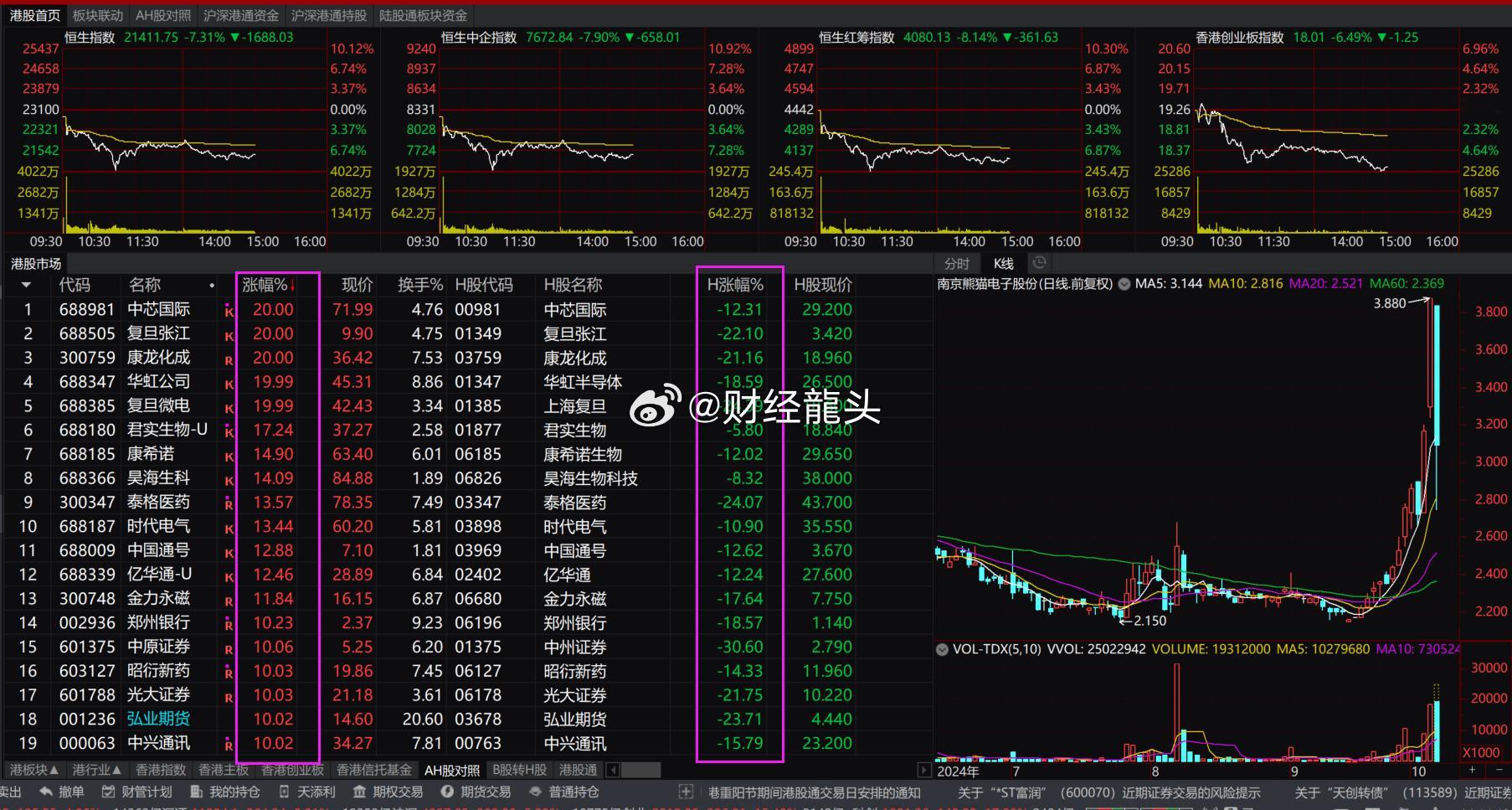Click the 恒生红筹指数 title
This screenshot has height=810, width=1512.
pyautogui.click(x=856, y=38)
